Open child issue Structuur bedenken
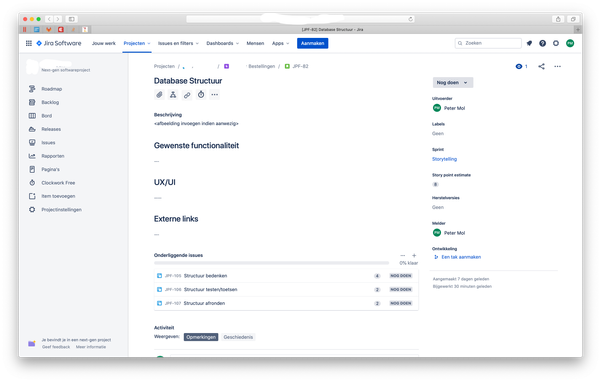601x382 pixels. (x=205, y=276)
